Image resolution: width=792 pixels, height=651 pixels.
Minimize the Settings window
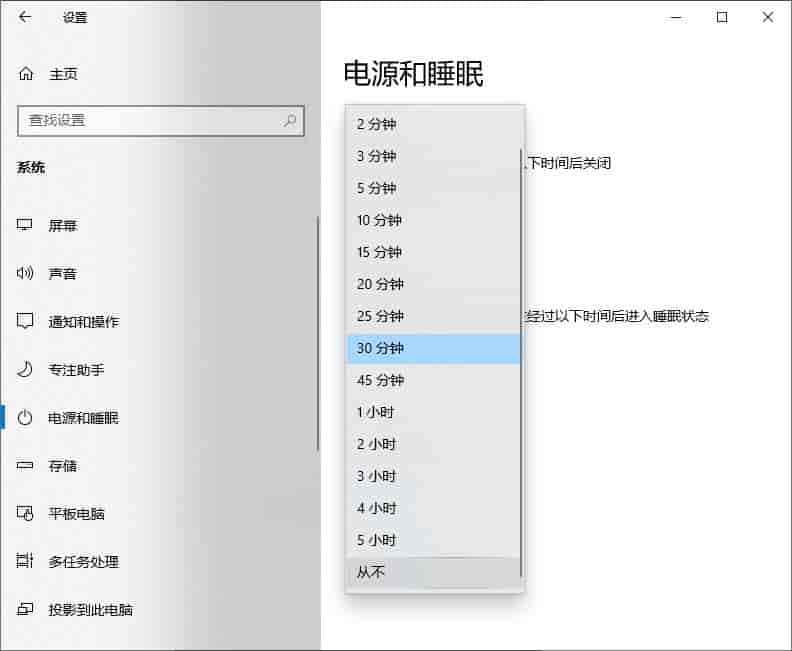coord(676,17)
